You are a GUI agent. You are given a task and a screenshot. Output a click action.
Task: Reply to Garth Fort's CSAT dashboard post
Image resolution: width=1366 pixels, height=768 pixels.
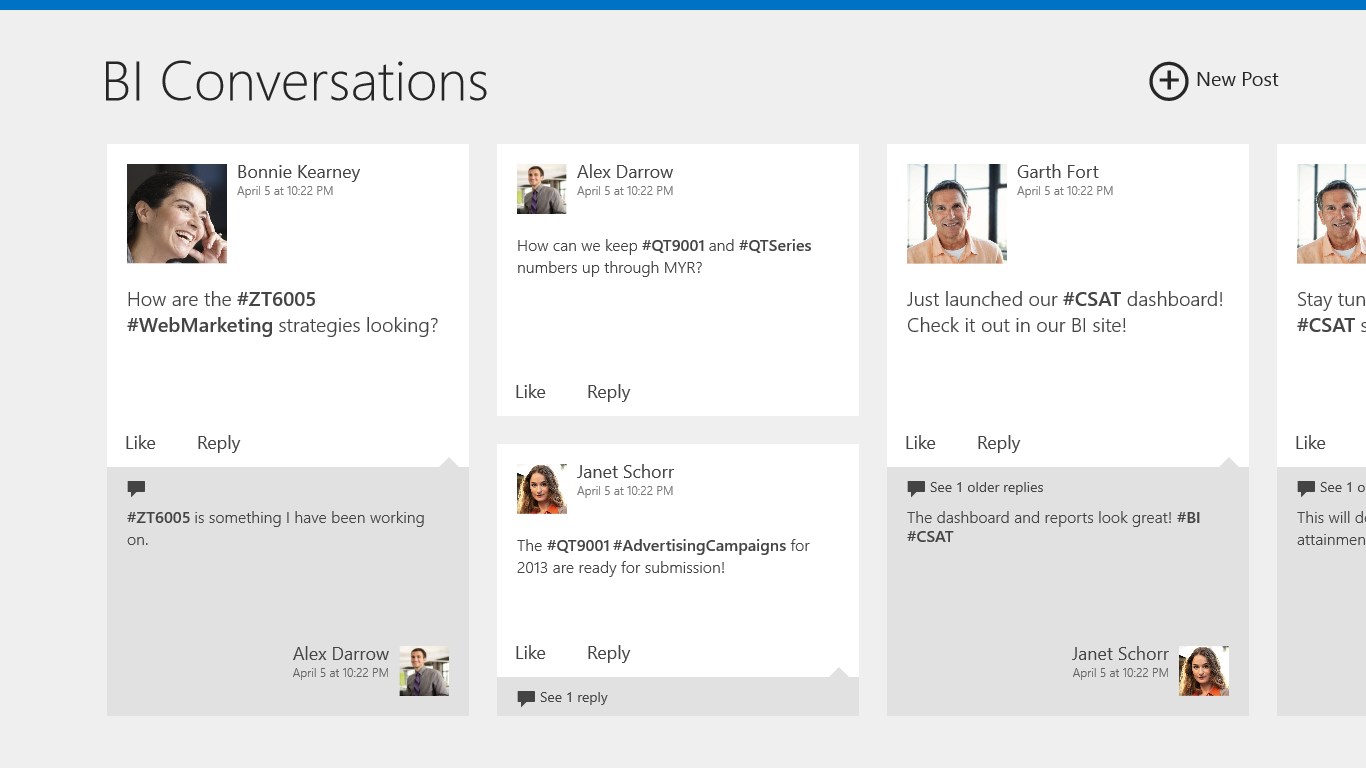coord(998,443)
